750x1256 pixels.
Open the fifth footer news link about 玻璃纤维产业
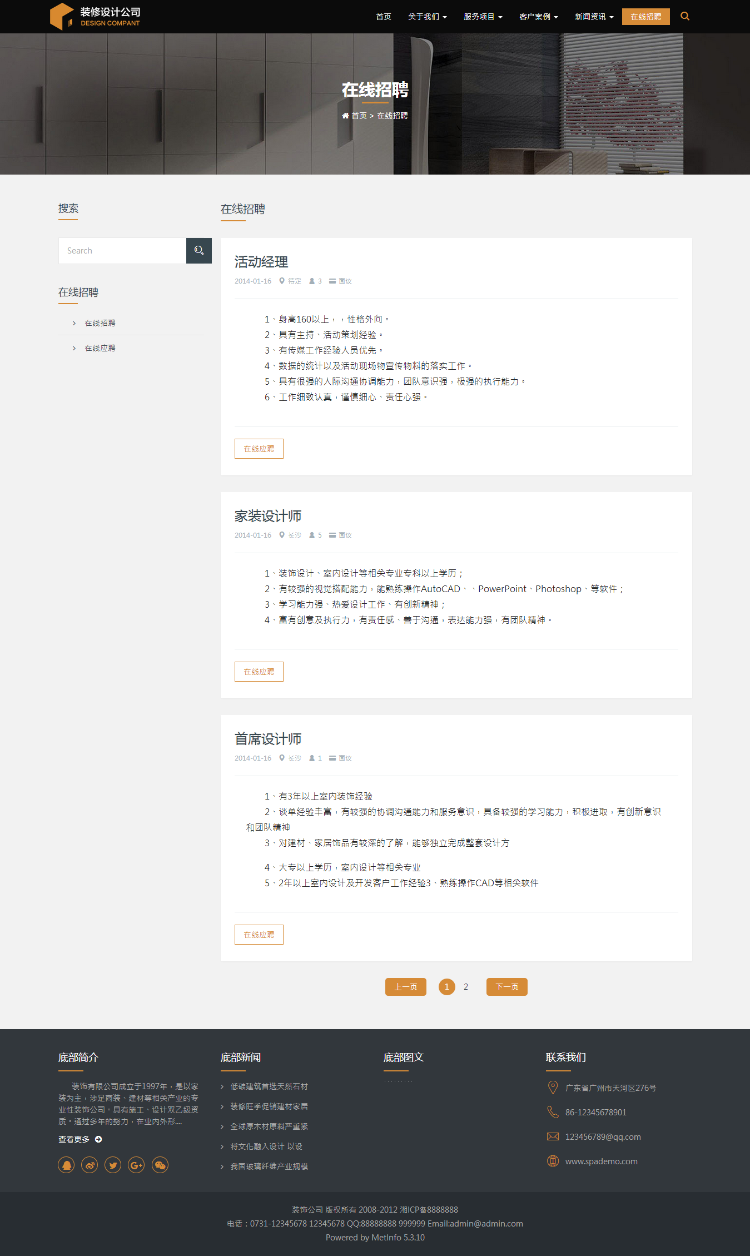pos(269,1166)
